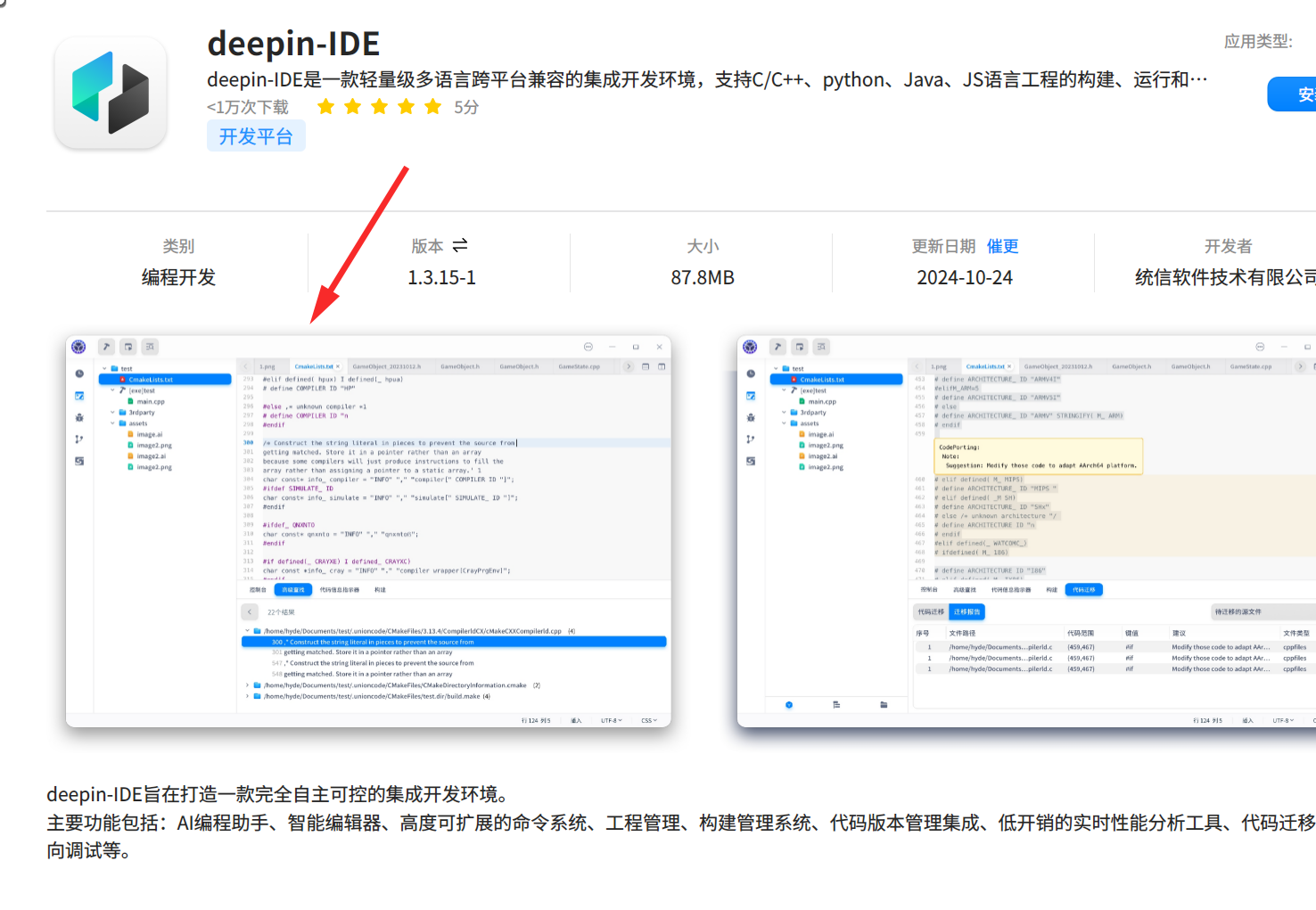Screen dimensions: 1316x910
Task: Click the "应用类型:" label
Action: click(x=1258, y=41)
